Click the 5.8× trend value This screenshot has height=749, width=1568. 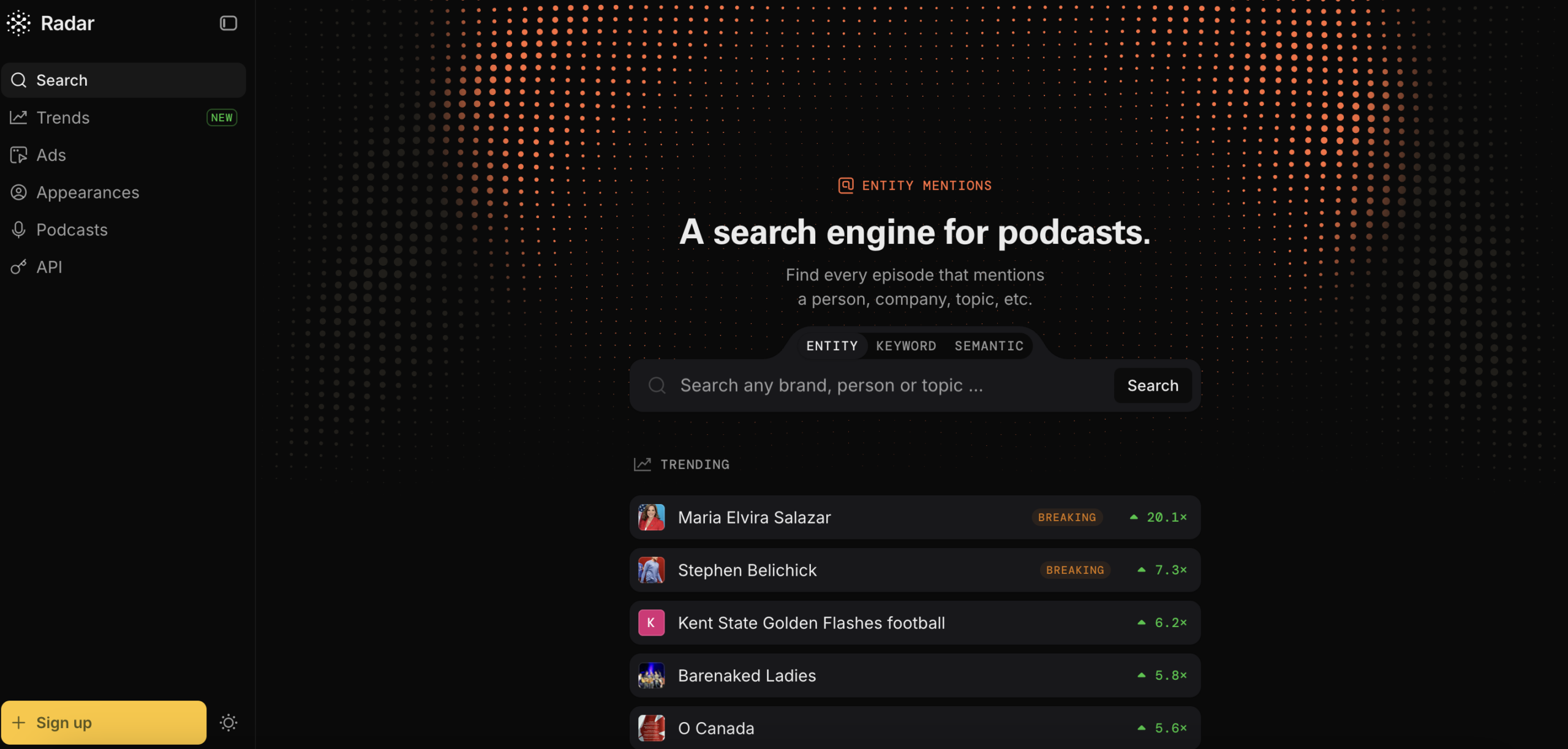(x=1171, y=676)
